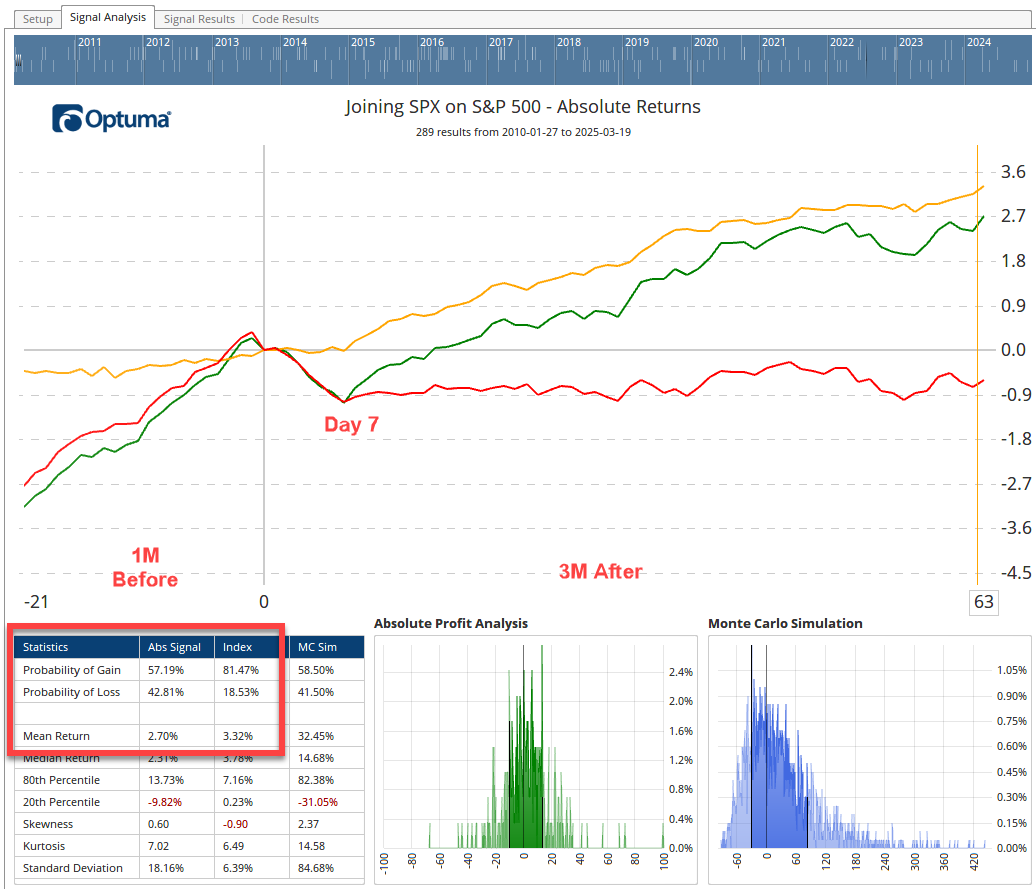
Task: Click the 2011 marker on signal timeline
Action: pyautogui.click(x=89, y=43)
